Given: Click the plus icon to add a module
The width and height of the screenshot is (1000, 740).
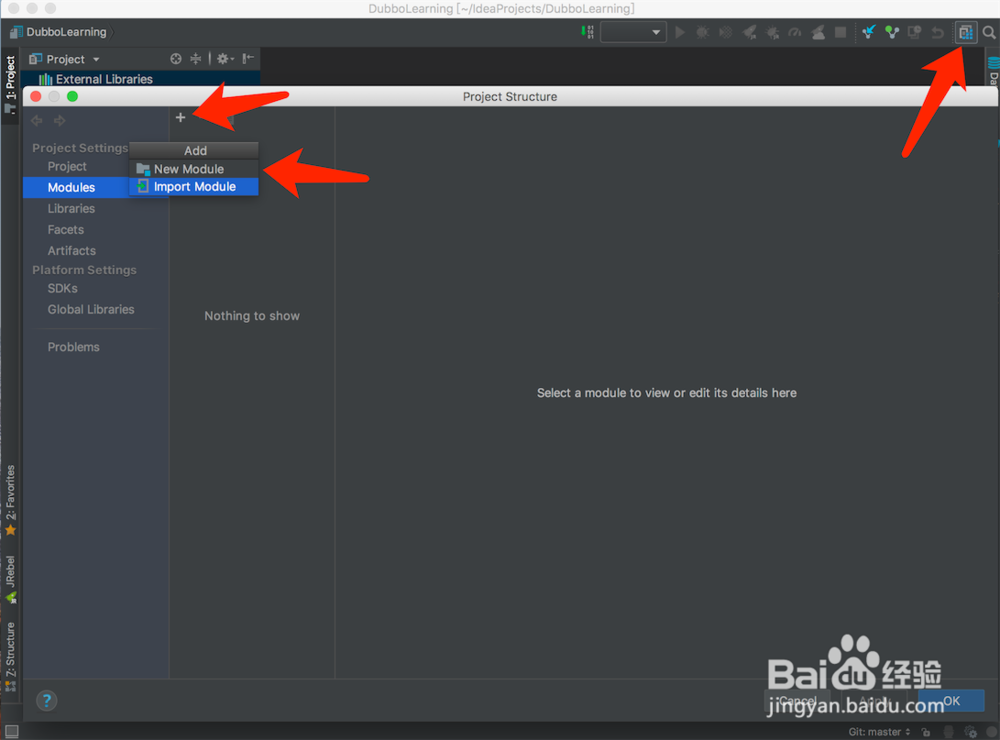Looking at the screenshot, I should click(180, 117).
